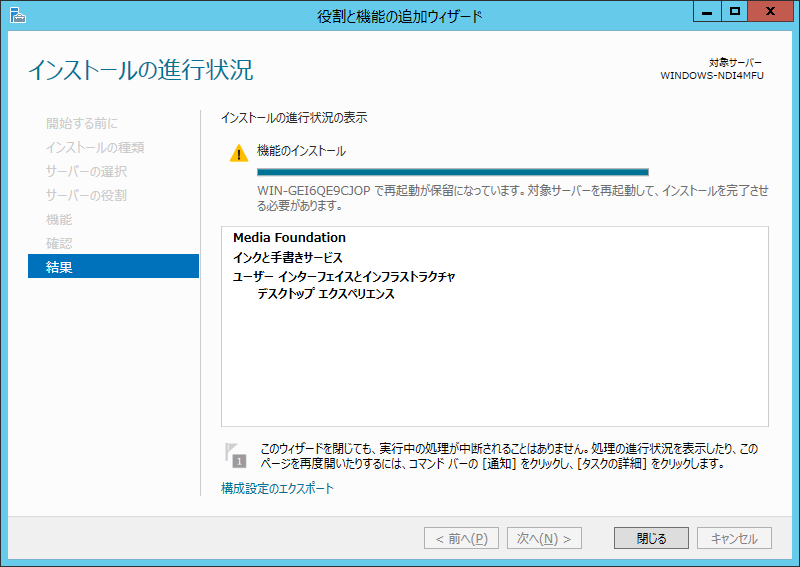The image size is (800, 567).
Task: Select インクと手書きサービス list entry
Action: point(288,257)
